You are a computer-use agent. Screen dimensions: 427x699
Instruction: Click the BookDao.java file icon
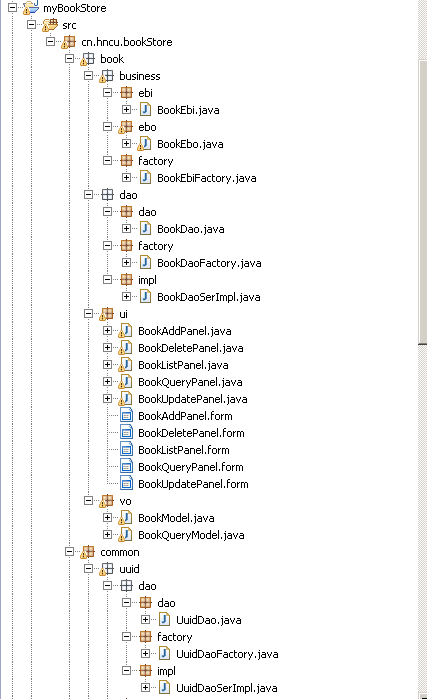tap(145, 229)
